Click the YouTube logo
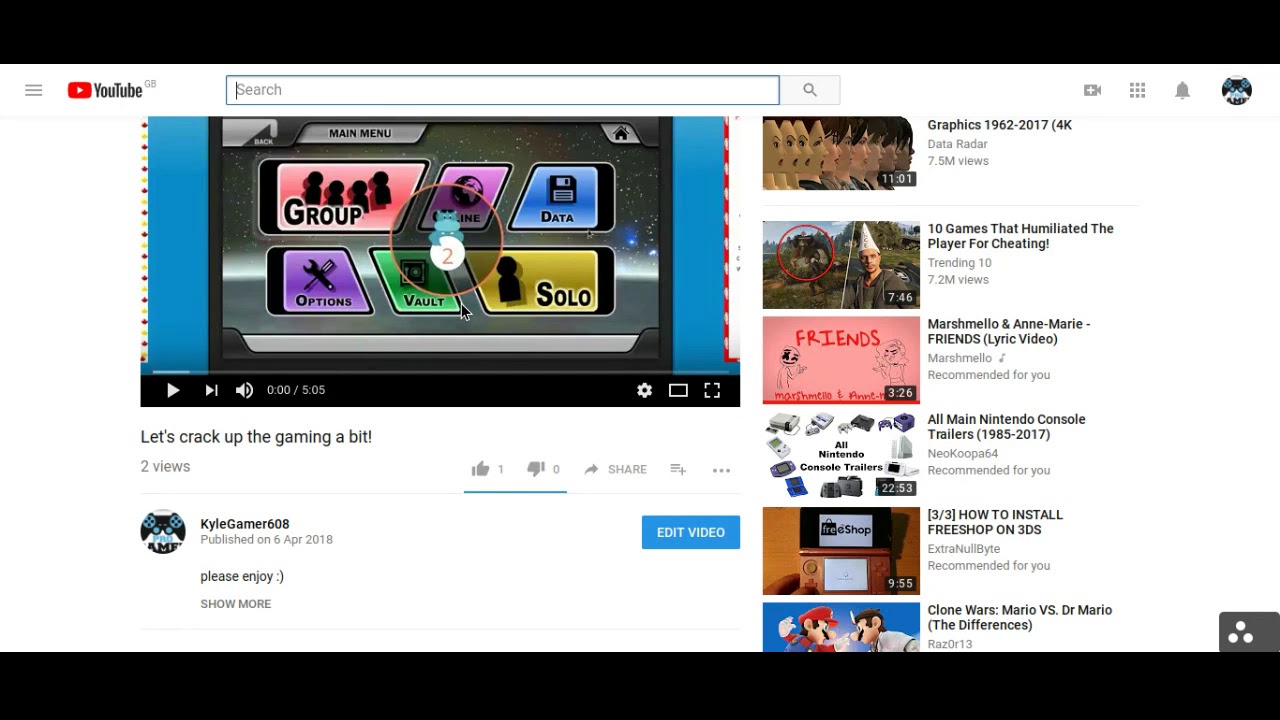This screenshot has width=1280, height=720. [x=105, y=90]
